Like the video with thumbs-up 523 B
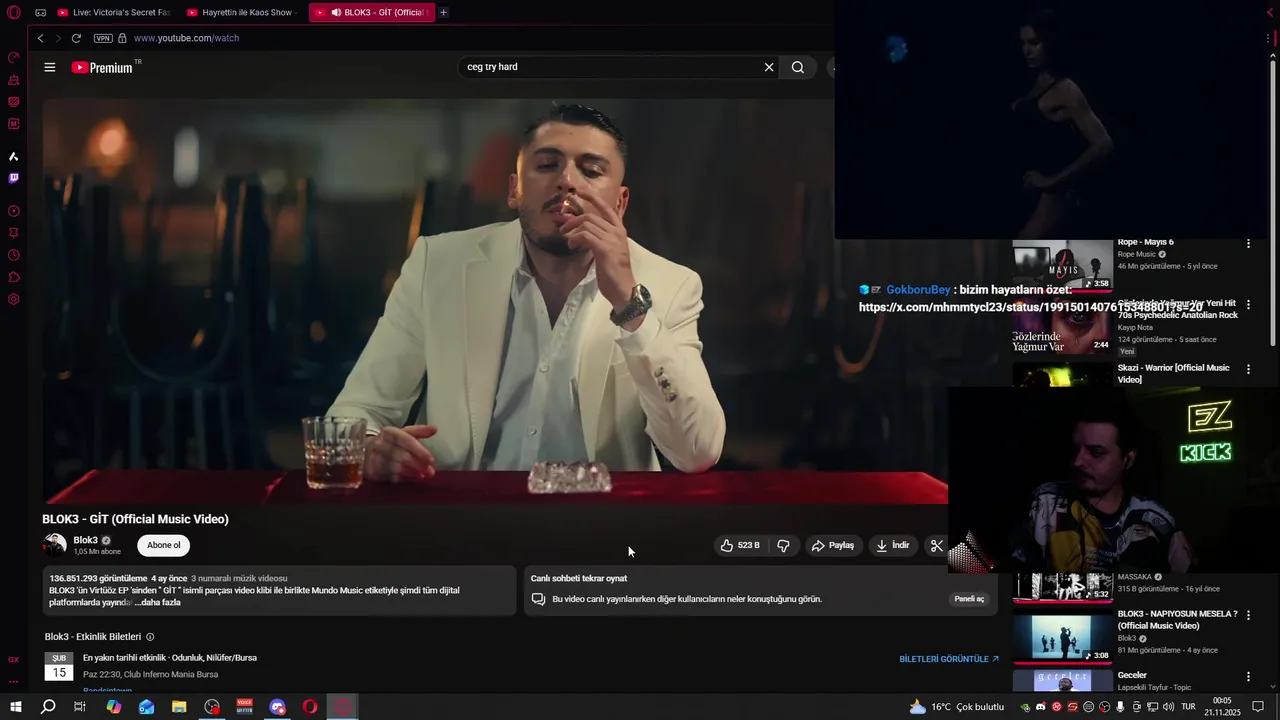The height and width of the screenshot is (720, 1280). (740, 545)
